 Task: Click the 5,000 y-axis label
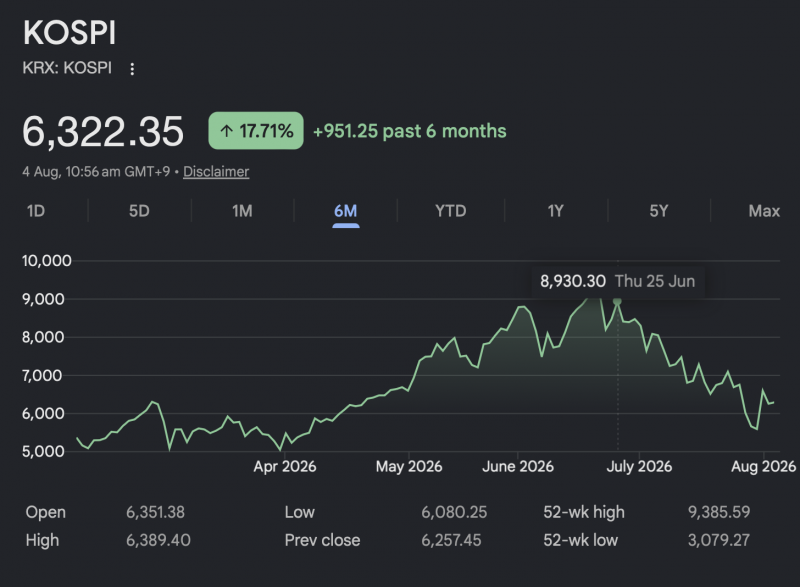pyautogui.click(x=43, y=452)
